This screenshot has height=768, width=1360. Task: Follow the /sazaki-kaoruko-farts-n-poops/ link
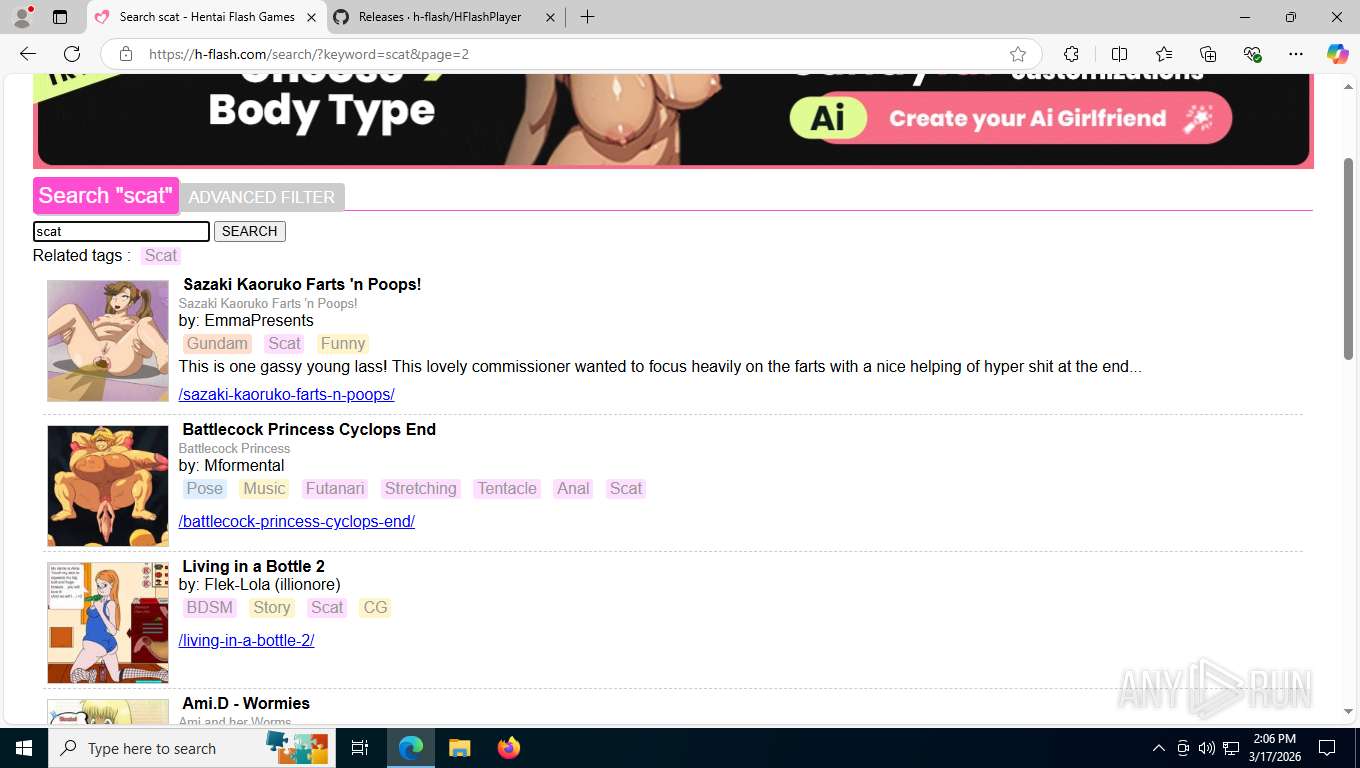pyautogui.click(x=287, y=394)
